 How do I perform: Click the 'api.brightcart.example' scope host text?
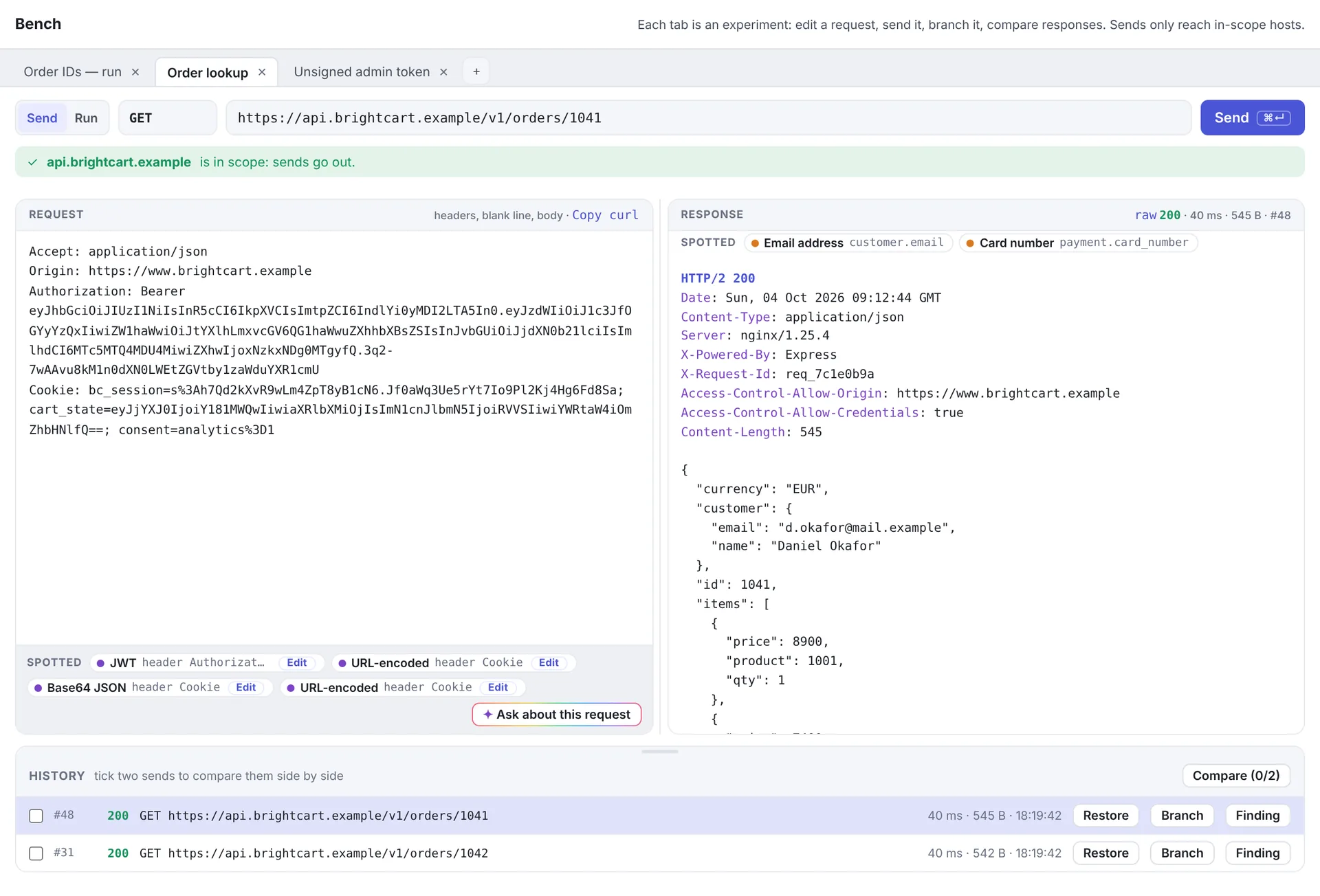click(119, 162)
